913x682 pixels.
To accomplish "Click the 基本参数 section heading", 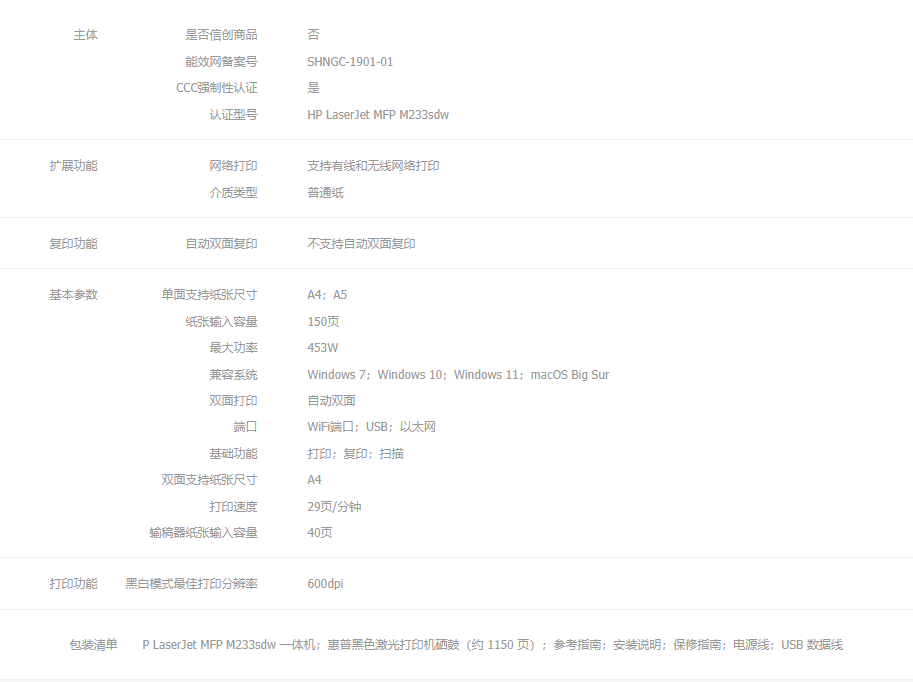I will [73, 295].
